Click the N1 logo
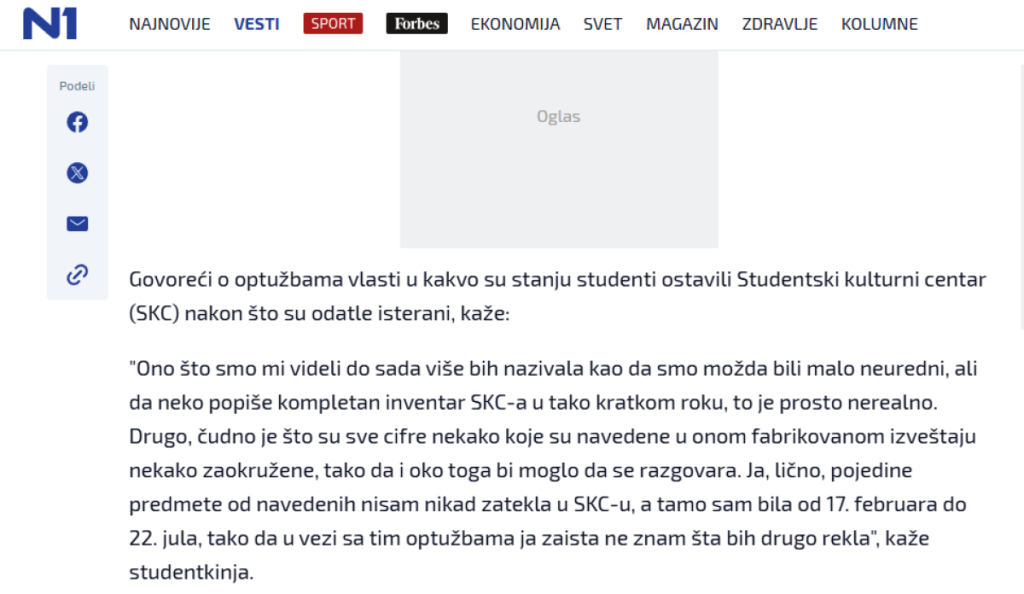This screenshot has height=594, width=1024. [50, 23]
